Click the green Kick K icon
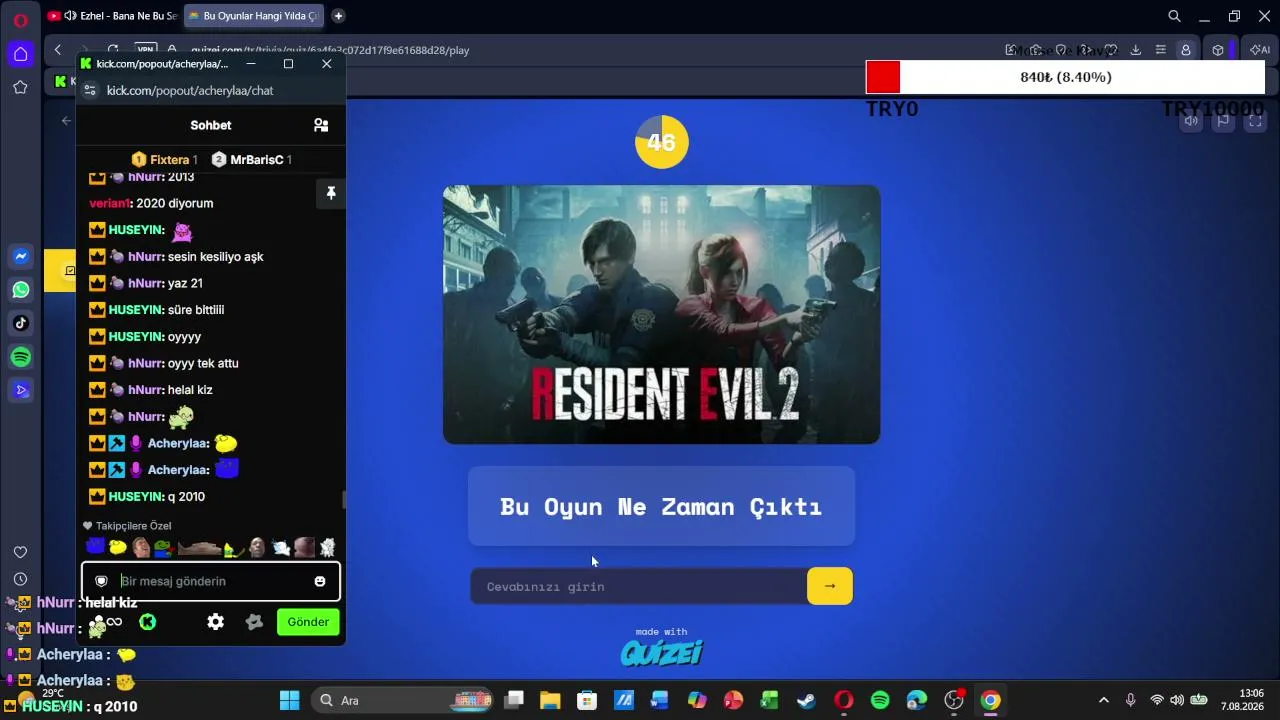 [x=148, y=622]
